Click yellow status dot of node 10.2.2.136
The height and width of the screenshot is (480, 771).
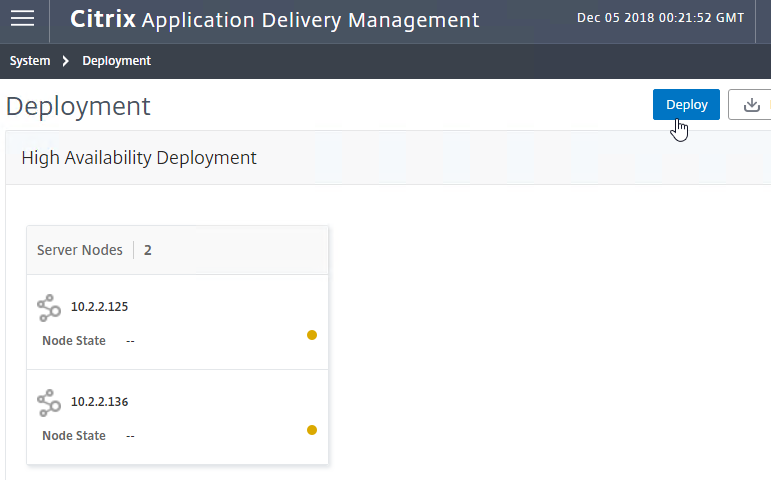(x=312, y=430)
